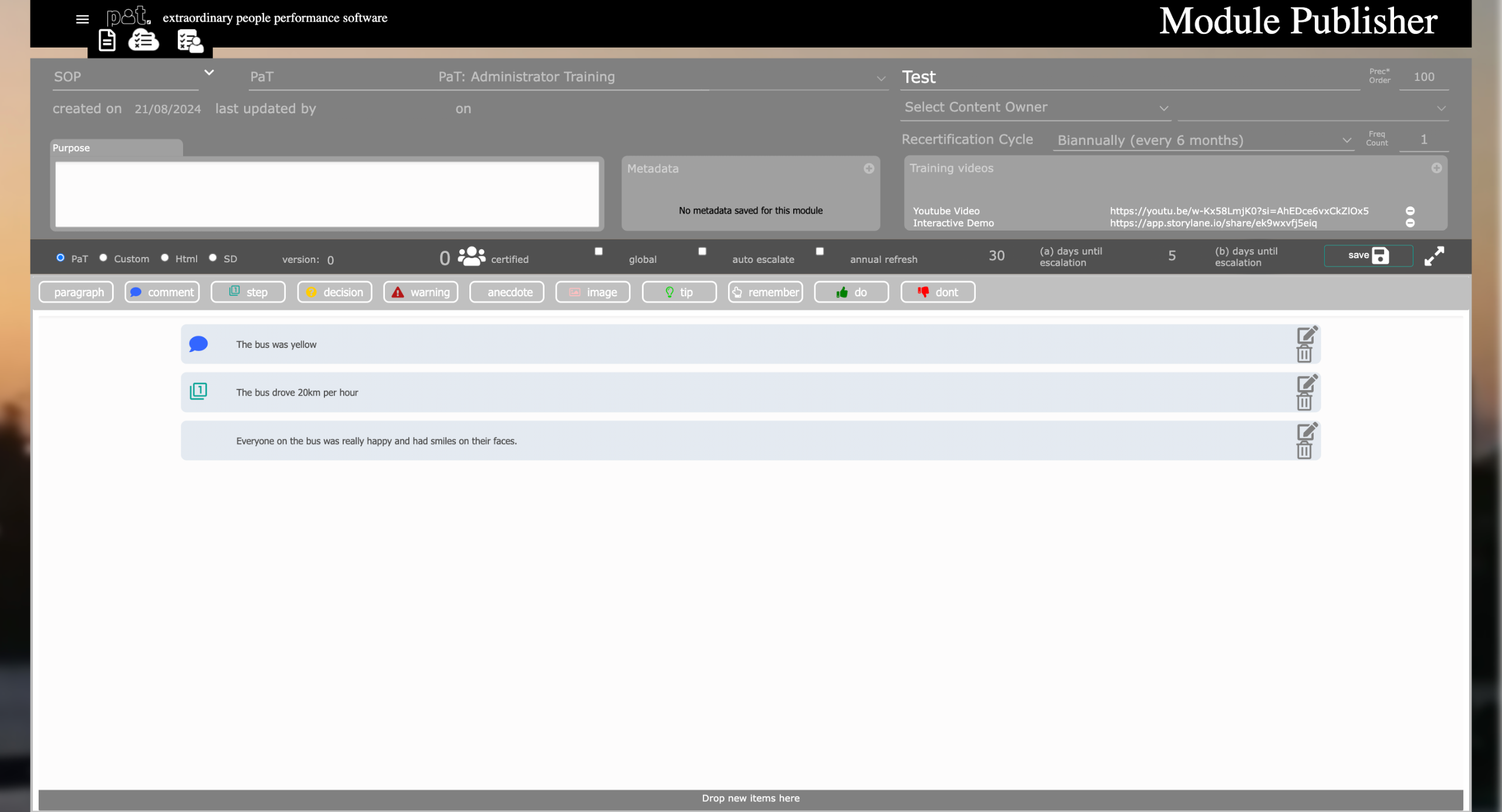Click the user checklist icon in header
This screenshot has height=812, width=1502.
click(190, 41)
